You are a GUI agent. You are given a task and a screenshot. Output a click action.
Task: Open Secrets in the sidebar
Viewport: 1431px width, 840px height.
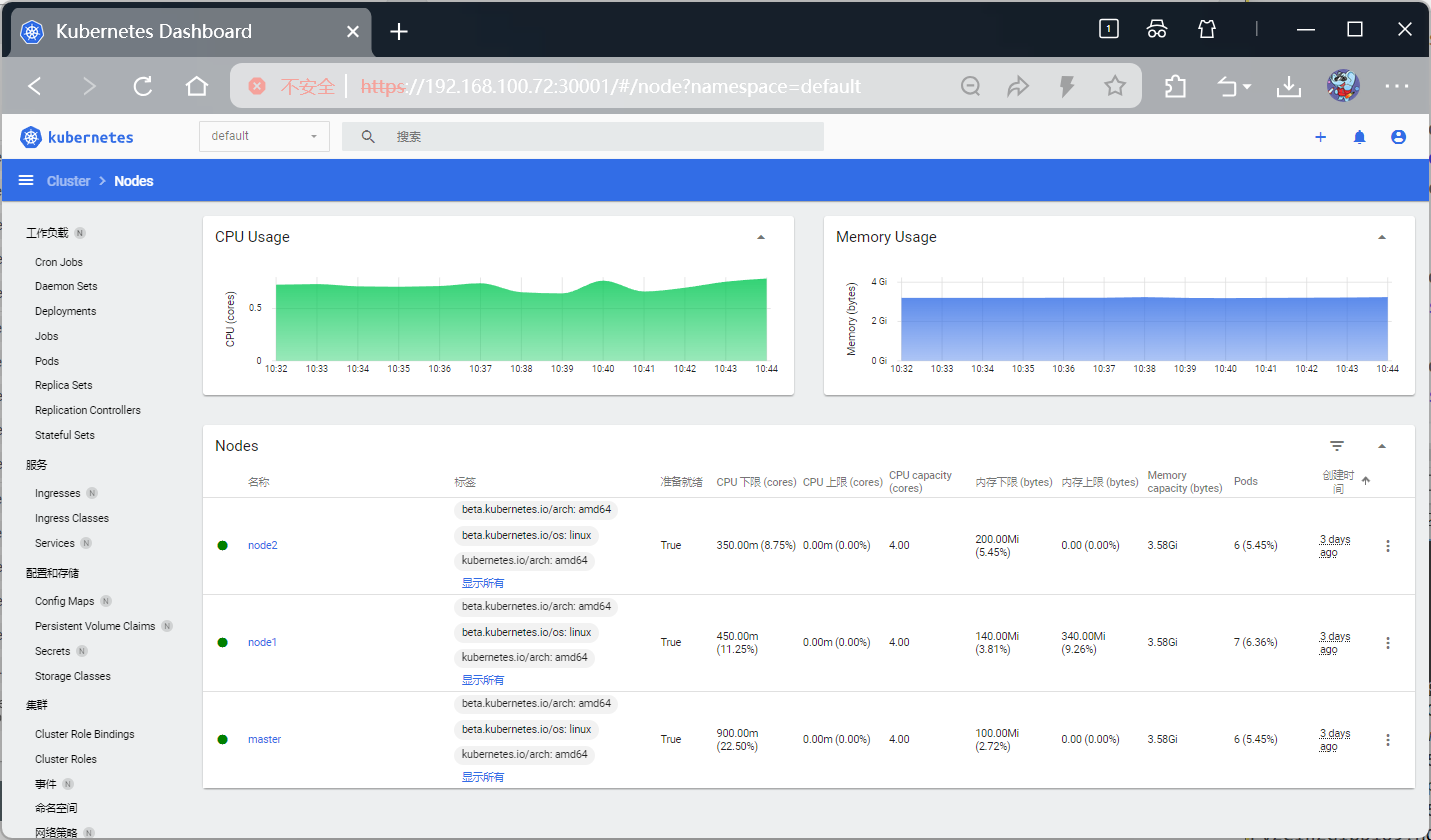click(x=53, y=651)
